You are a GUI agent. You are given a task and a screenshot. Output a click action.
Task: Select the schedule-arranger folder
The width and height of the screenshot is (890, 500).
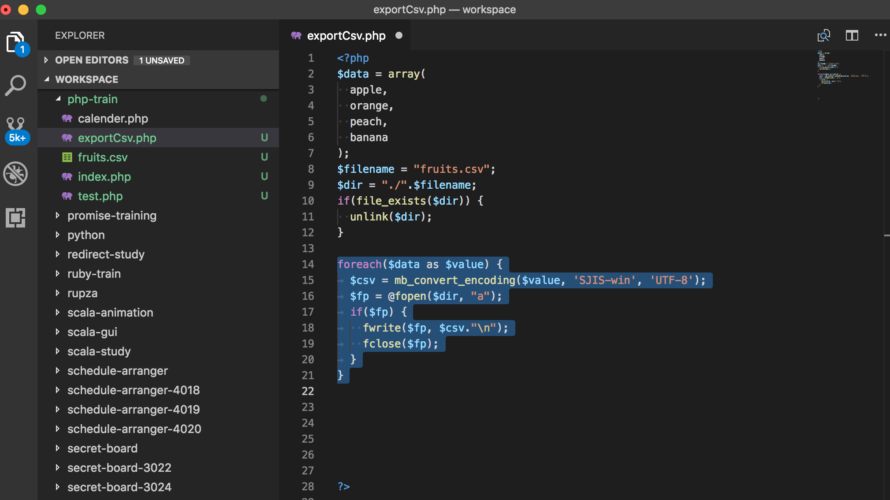click(x=158, y=371)
